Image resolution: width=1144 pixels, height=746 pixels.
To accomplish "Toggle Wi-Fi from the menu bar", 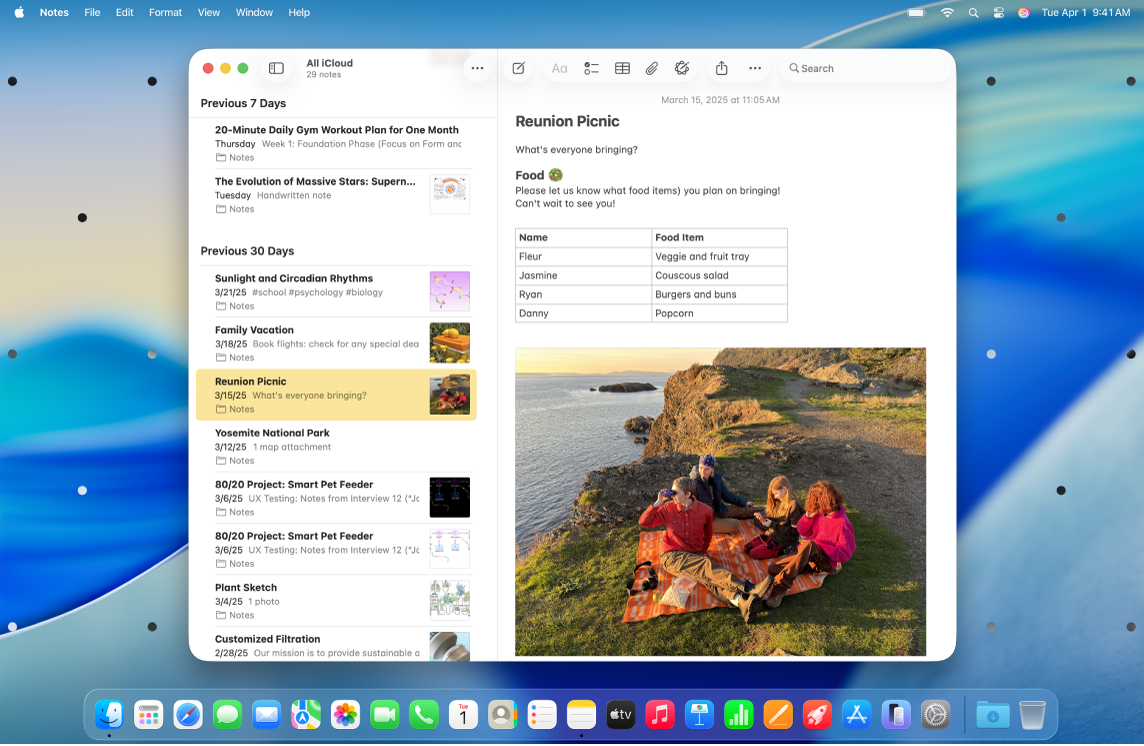I will (x=947, y=12).
